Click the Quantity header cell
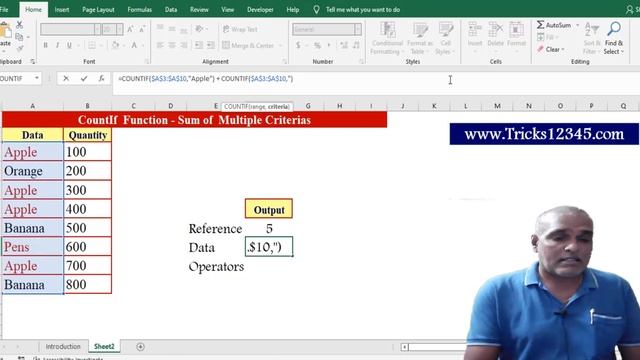The height and width of the screenshot is (360, 640). (87, 135)
